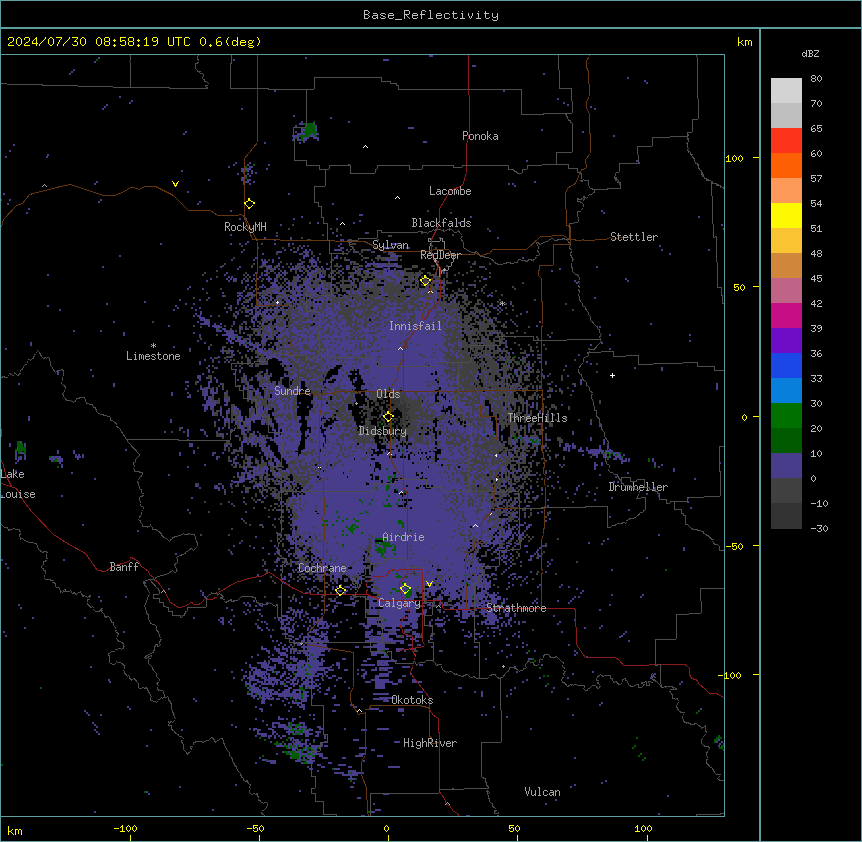Click the Banff town label

tap(124, 567)
